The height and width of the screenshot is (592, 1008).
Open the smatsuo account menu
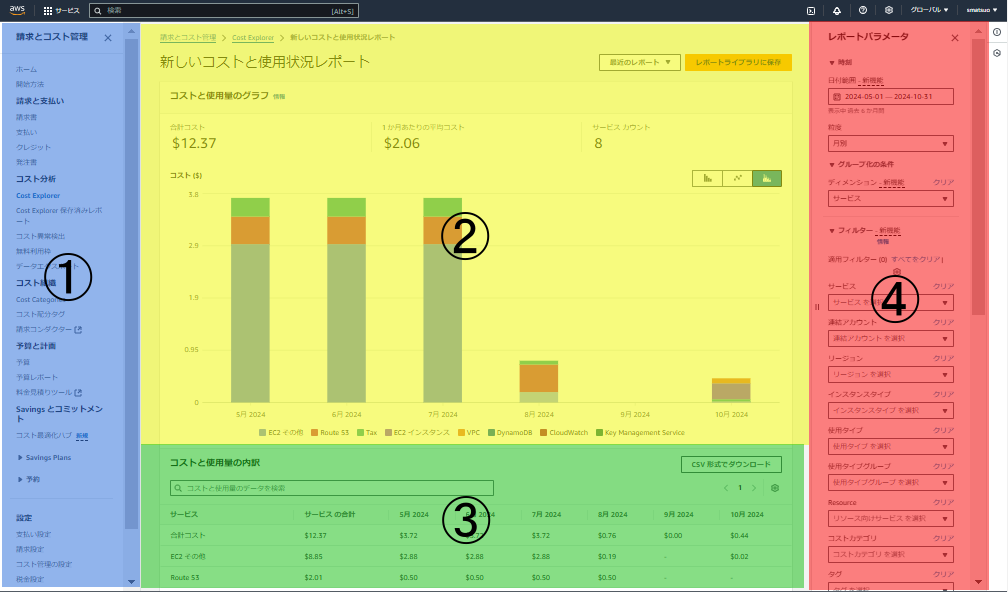click(982, 10)
